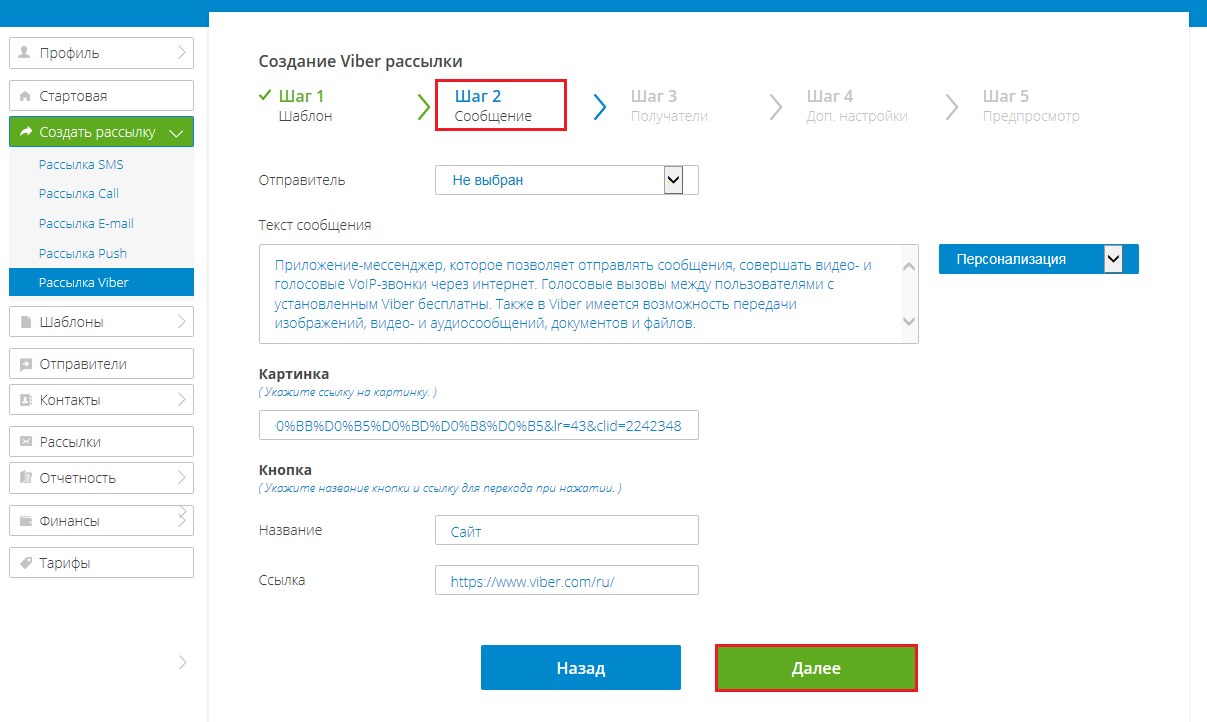The height and width of the screenshot is (722, 1207).
Task: Open the Персонализация dropdown
Action: tap(1038, 259)
